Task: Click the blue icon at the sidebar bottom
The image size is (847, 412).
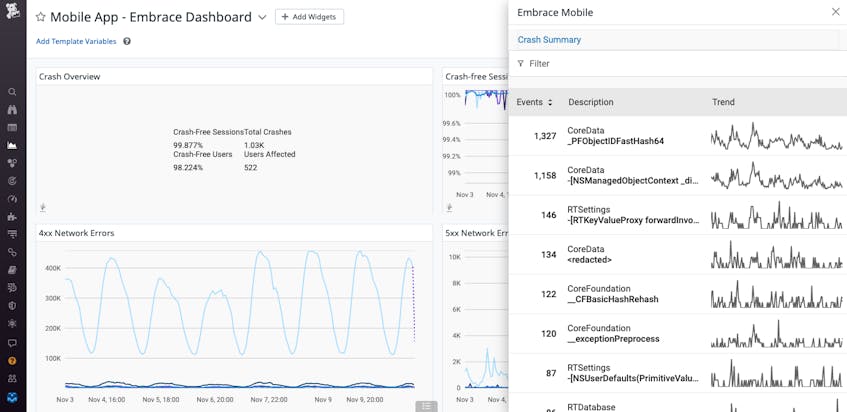Action: tap(12, 397)
